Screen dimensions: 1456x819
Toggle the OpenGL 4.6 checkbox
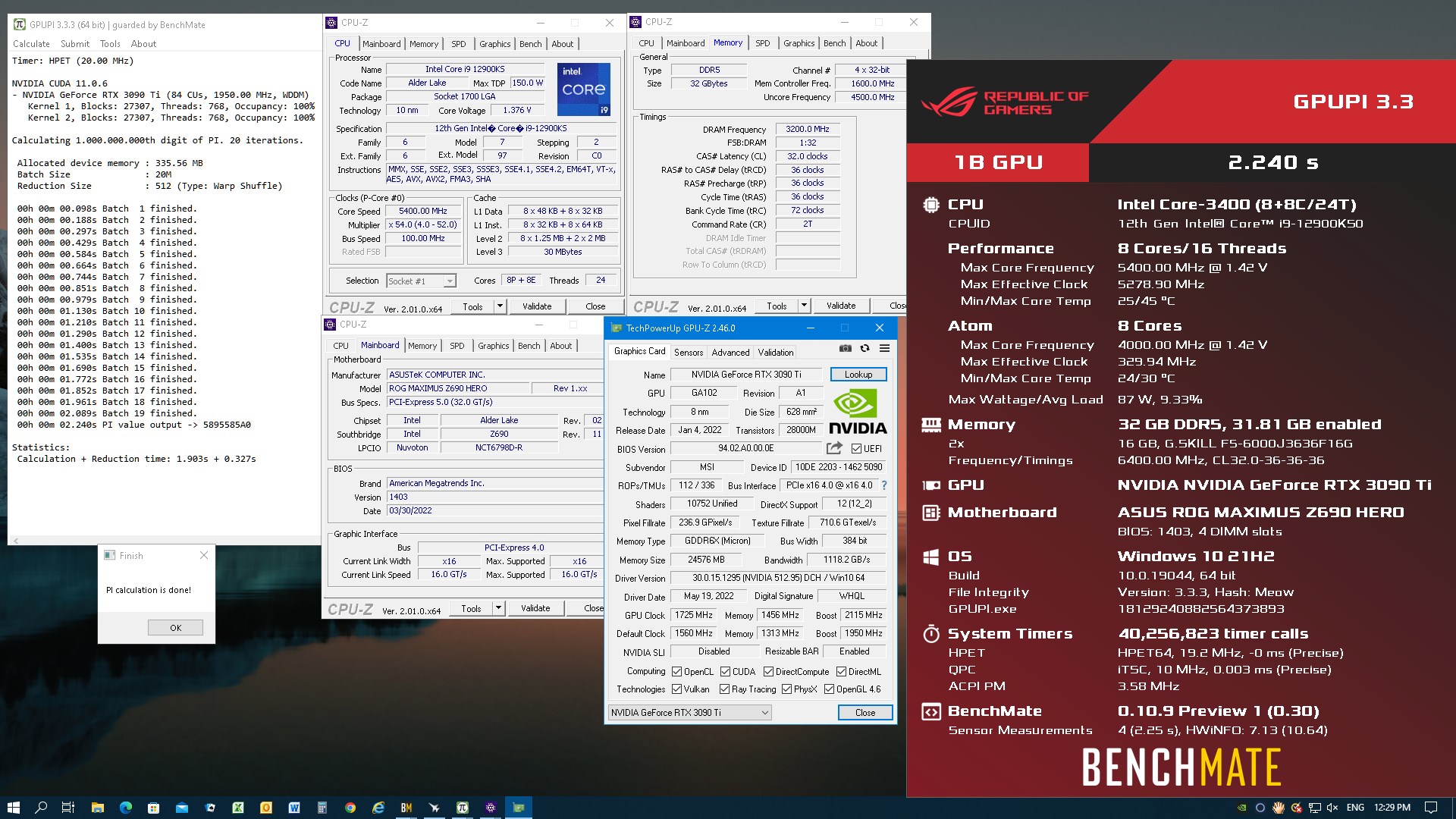829,689
